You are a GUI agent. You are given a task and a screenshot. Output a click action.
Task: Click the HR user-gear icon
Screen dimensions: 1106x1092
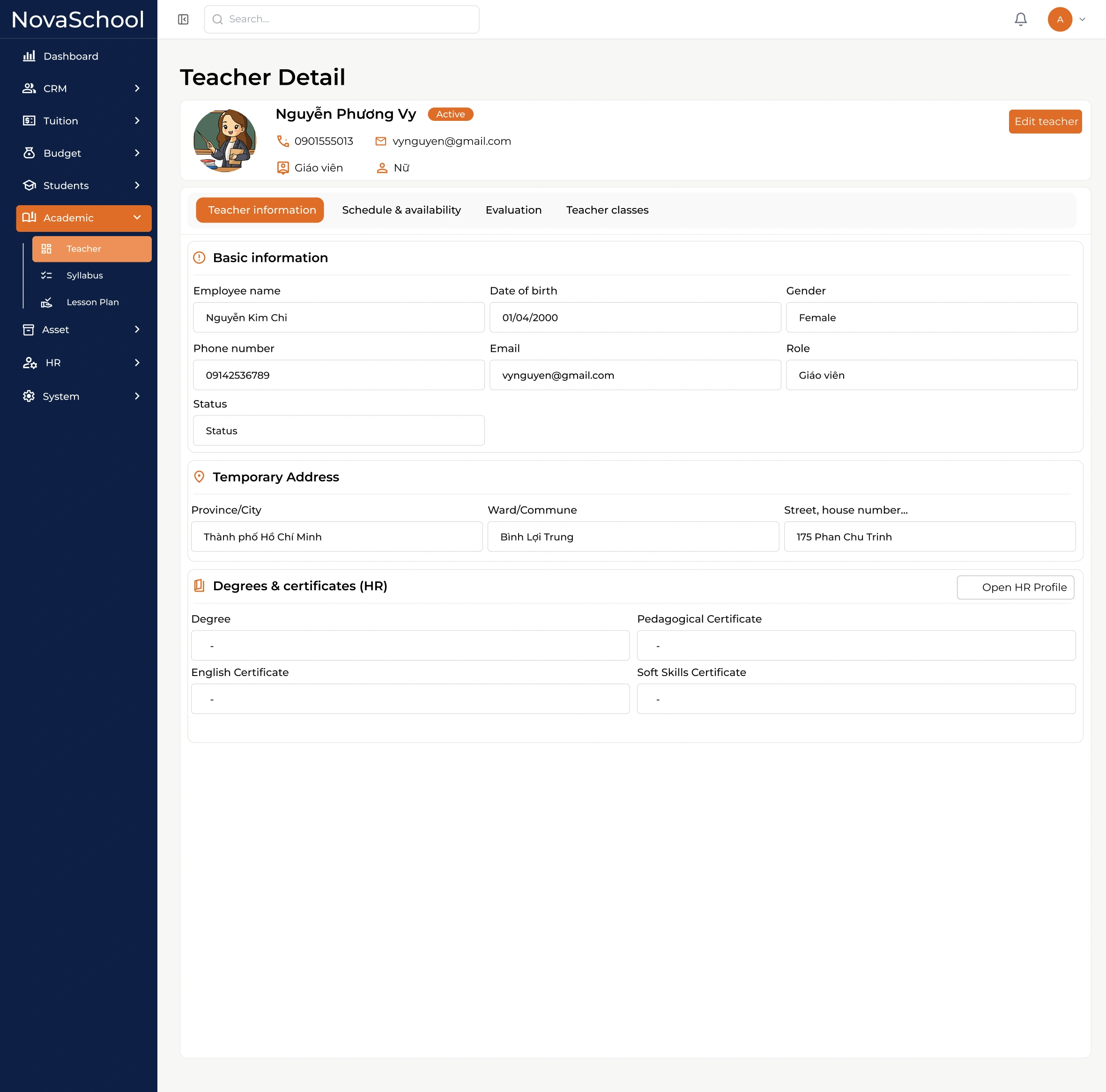(30, 363)
